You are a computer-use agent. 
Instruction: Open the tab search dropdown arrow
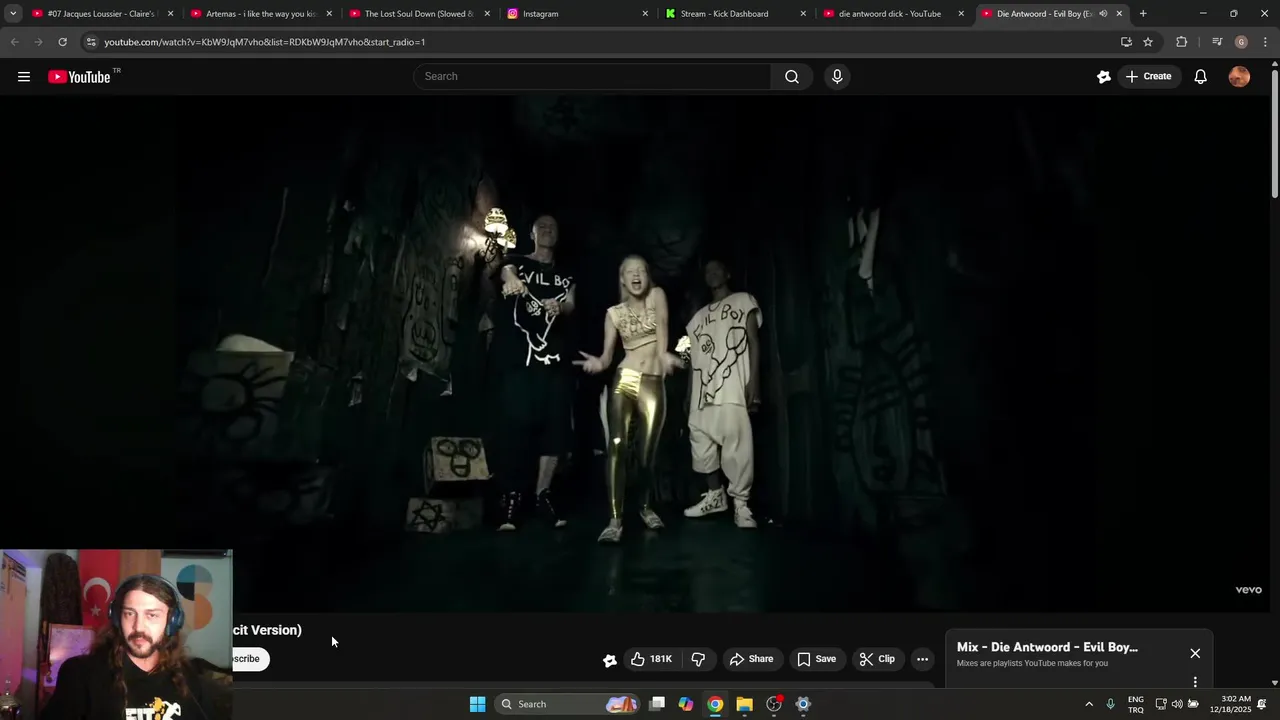[x=13, y=14]
